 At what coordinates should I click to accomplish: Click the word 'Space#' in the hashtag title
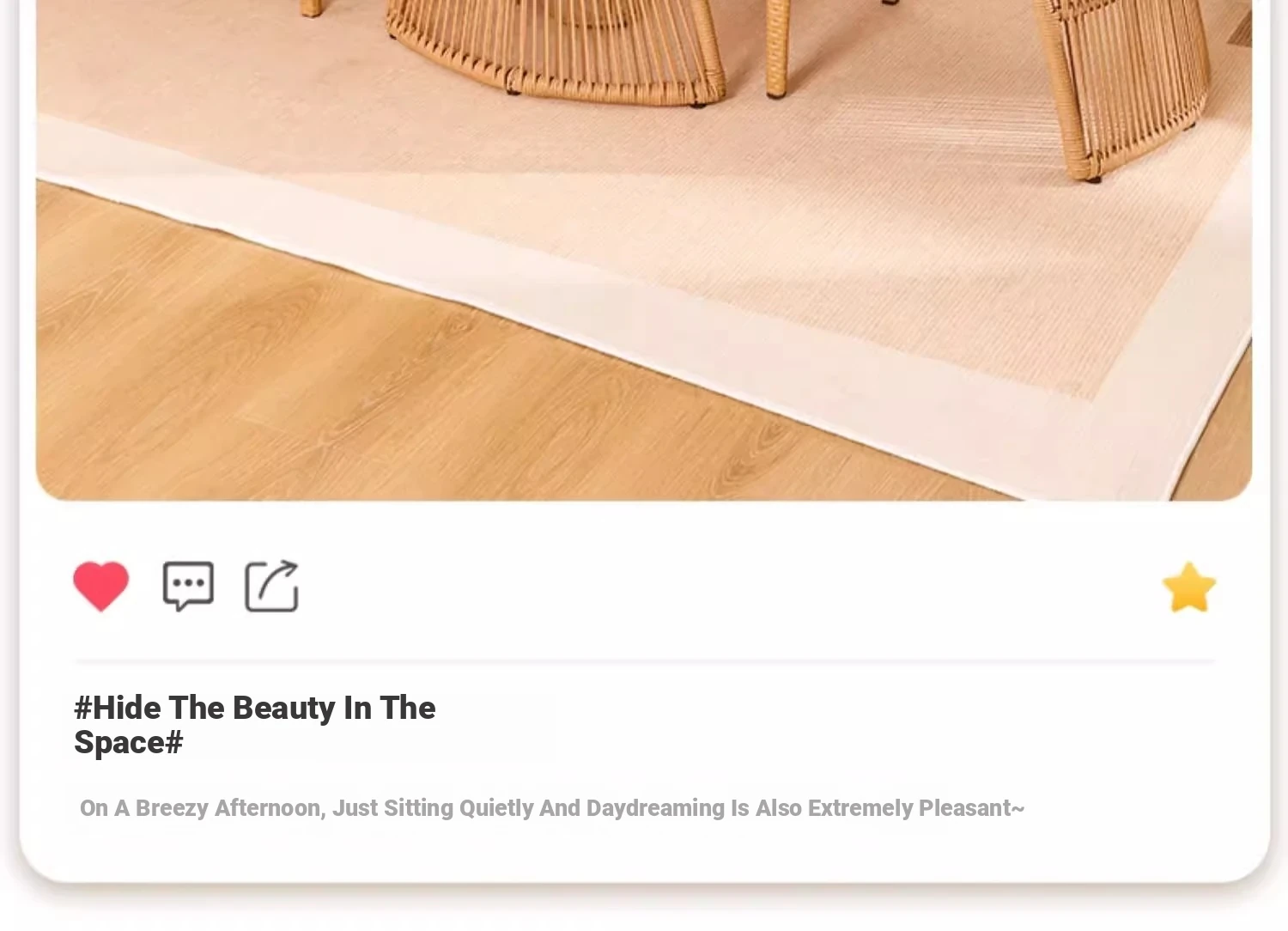coord(129,743)
